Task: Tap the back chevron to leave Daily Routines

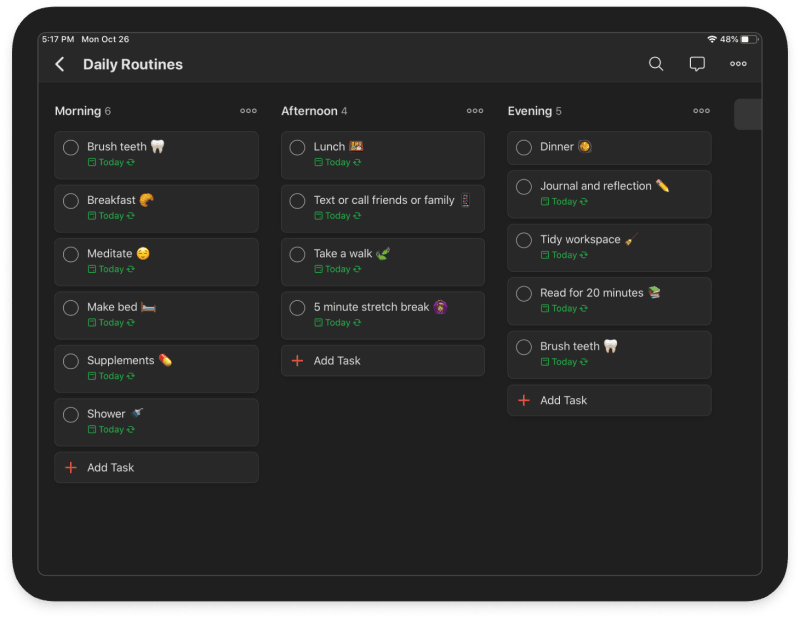Action: [59, 63]
